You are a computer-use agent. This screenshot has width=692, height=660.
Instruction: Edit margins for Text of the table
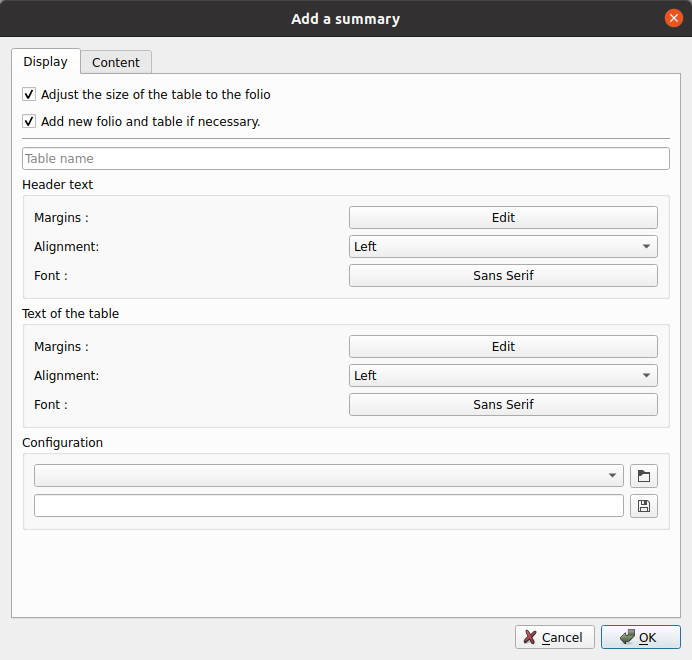coord(503,347)
